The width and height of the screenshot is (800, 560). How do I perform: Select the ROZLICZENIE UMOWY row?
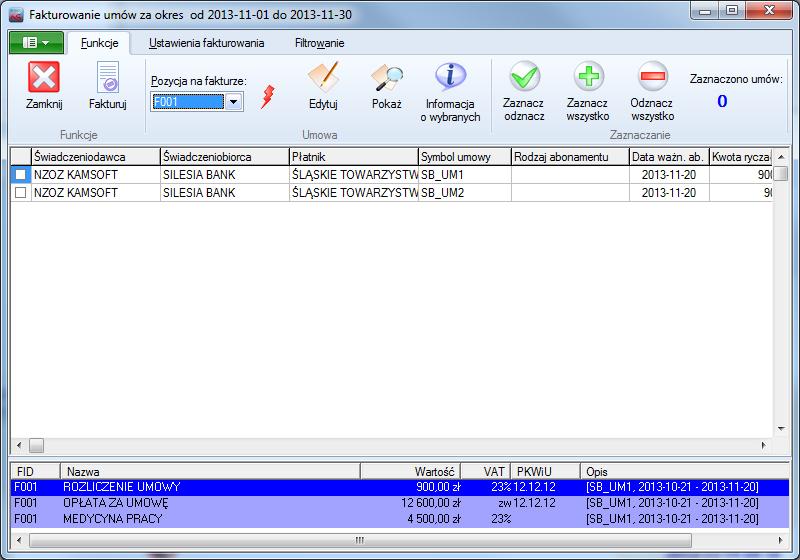point(400,487)
